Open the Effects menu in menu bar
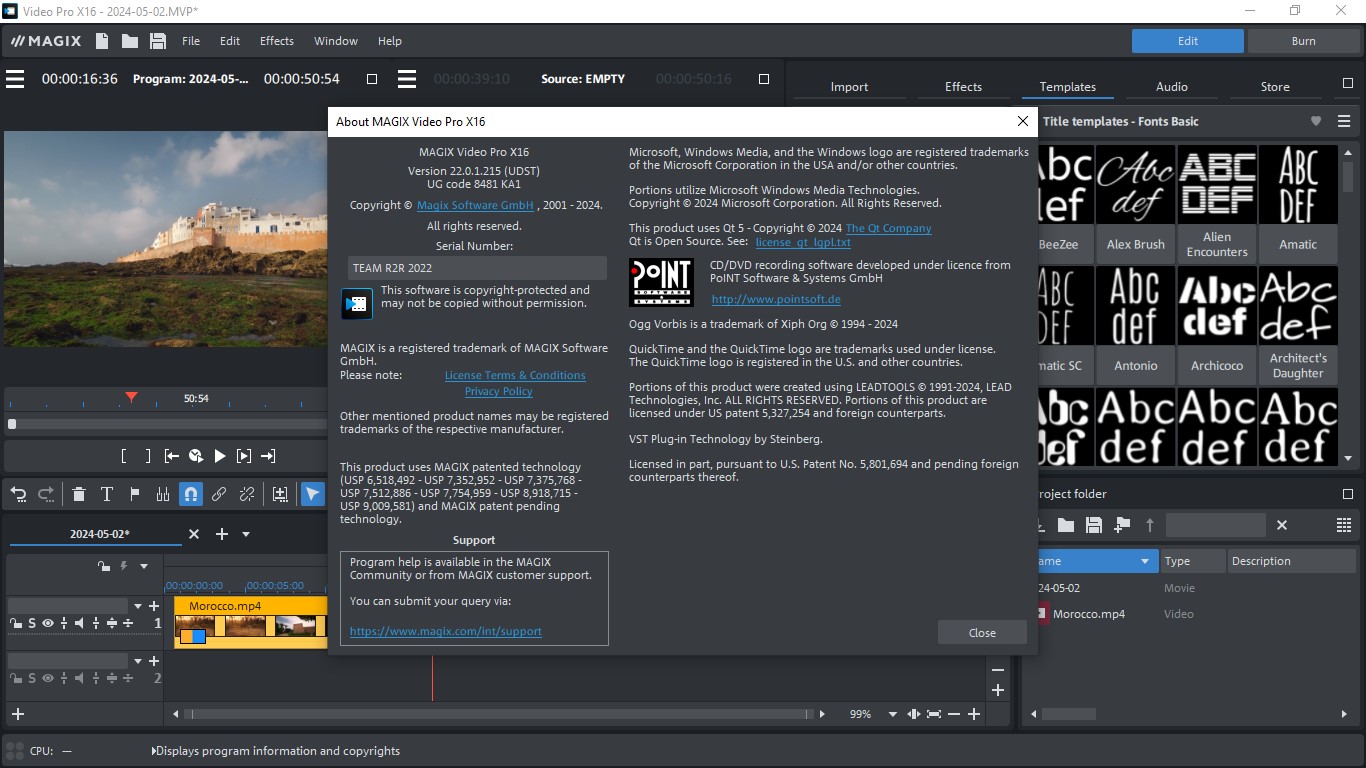Screen dimensions: 1366x768 click(x=277, y=41)
